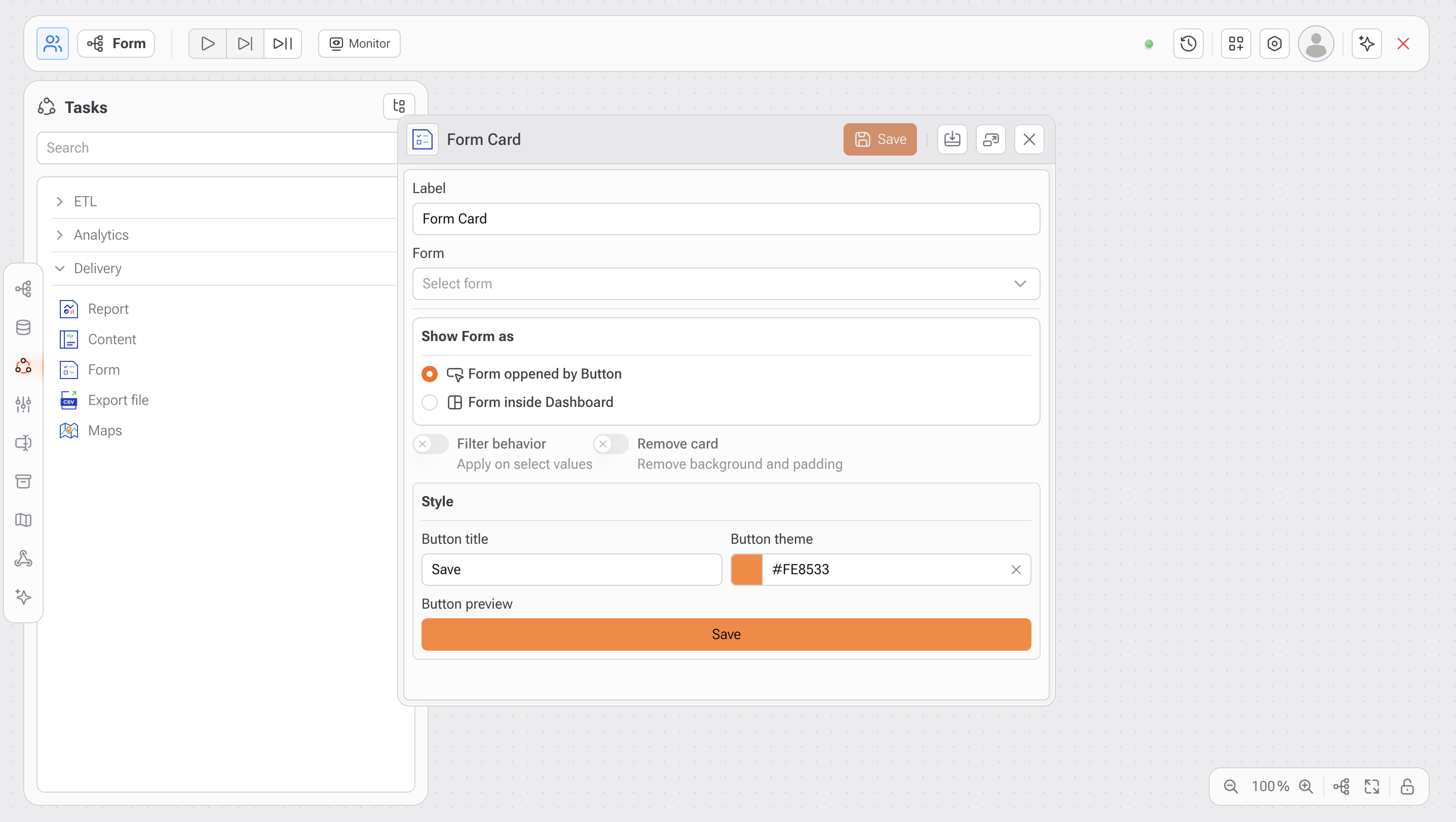1456x822 pixels.
Task: Click the tree layout icon in Tasks panel
Action: (x=399, y=106)
